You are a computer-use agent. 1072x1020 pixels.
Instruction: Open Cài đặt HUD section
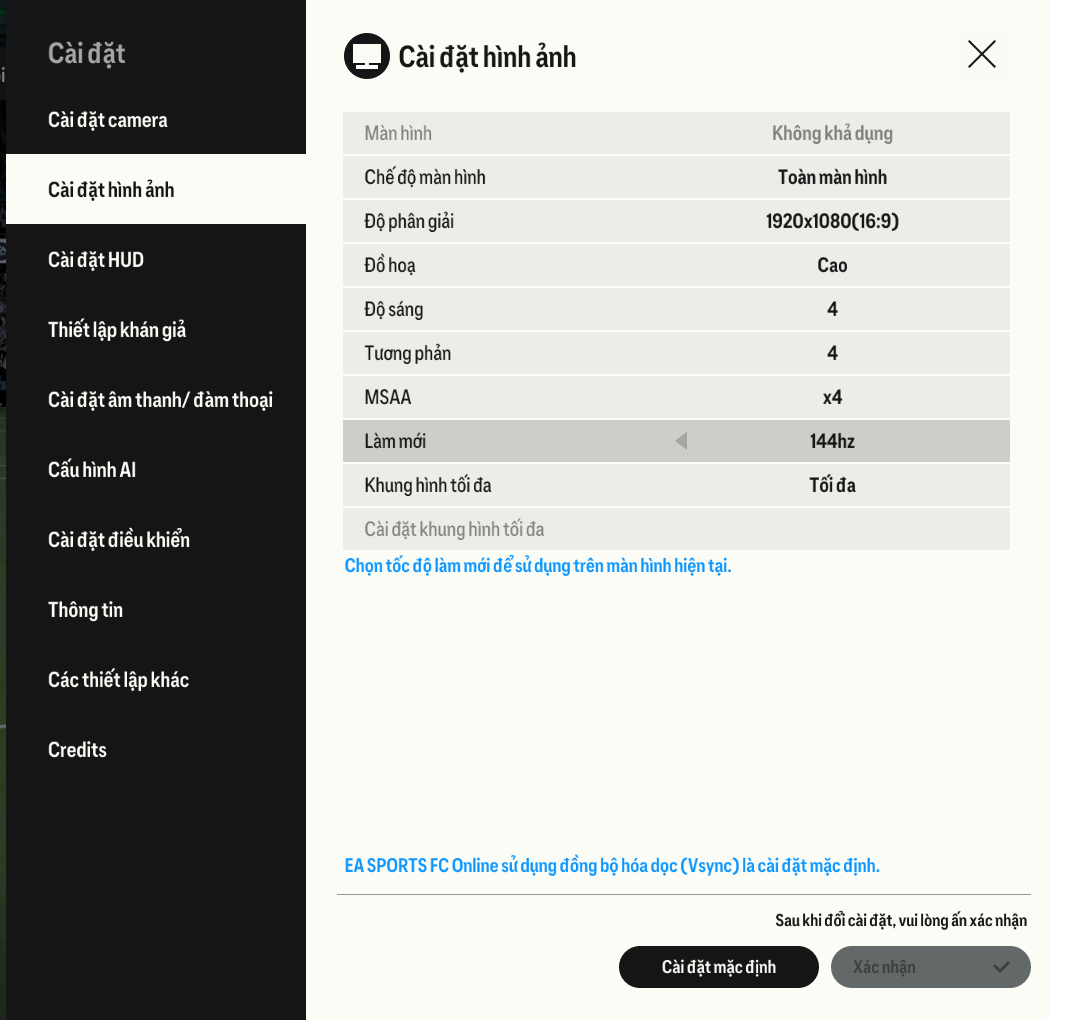tap(96, 260)
